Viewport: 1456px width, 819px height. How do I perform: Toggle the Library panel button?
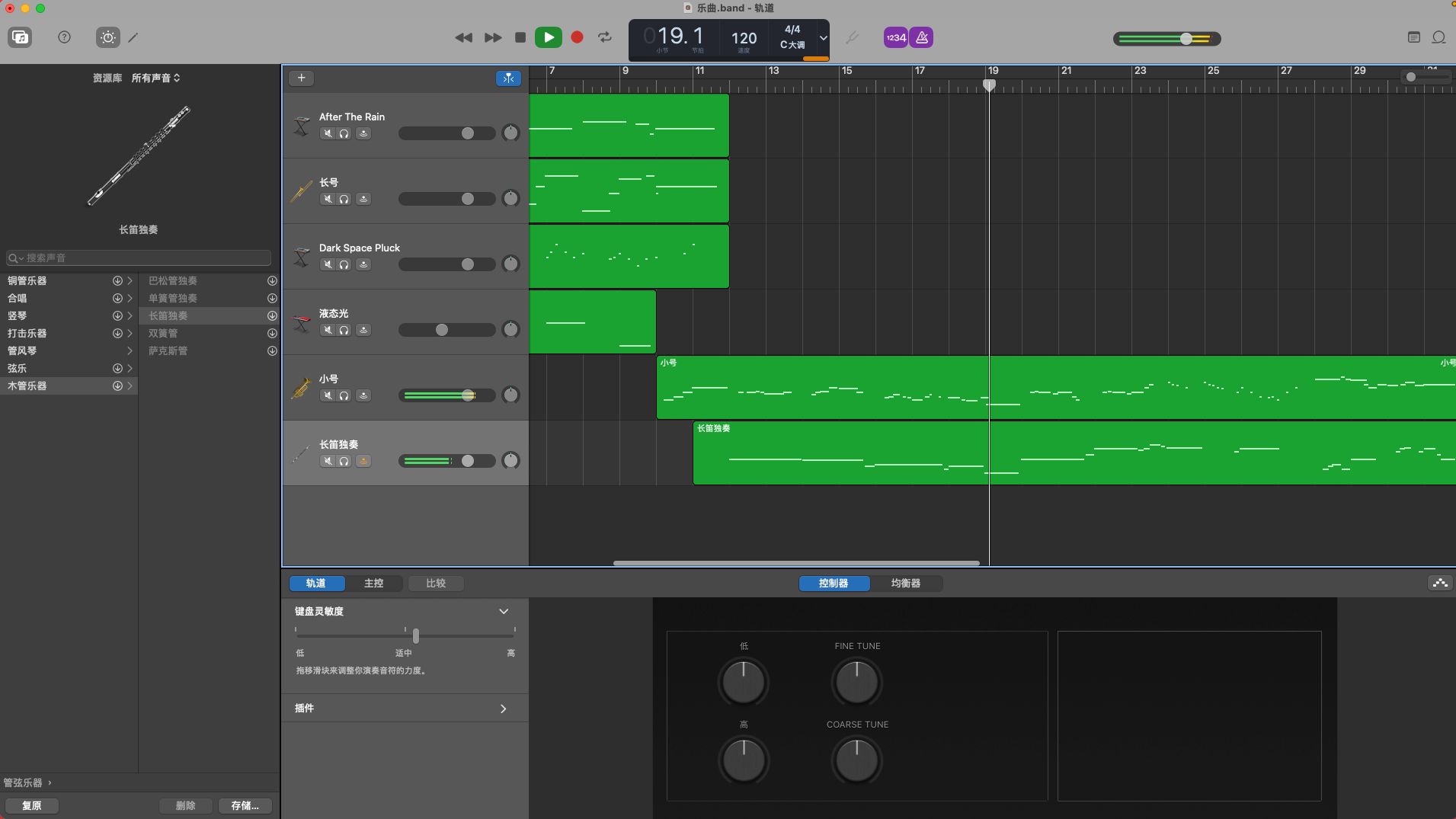(20, 37)
